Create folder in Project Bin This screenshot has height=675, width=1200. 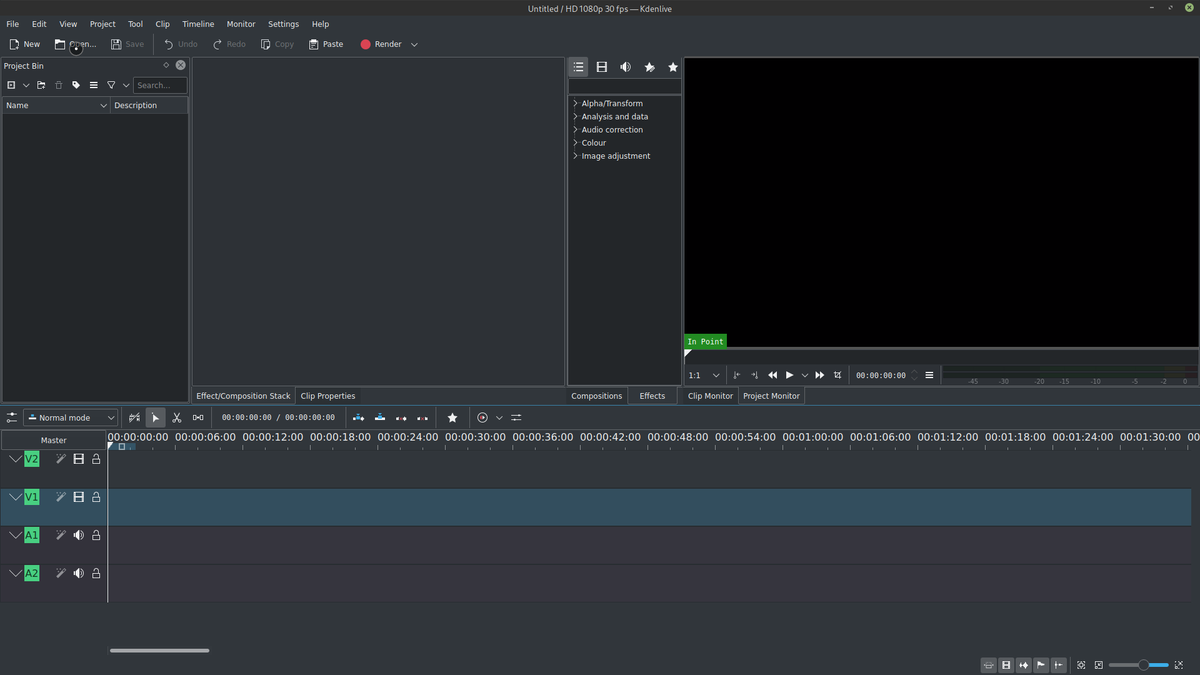(41, 85)
